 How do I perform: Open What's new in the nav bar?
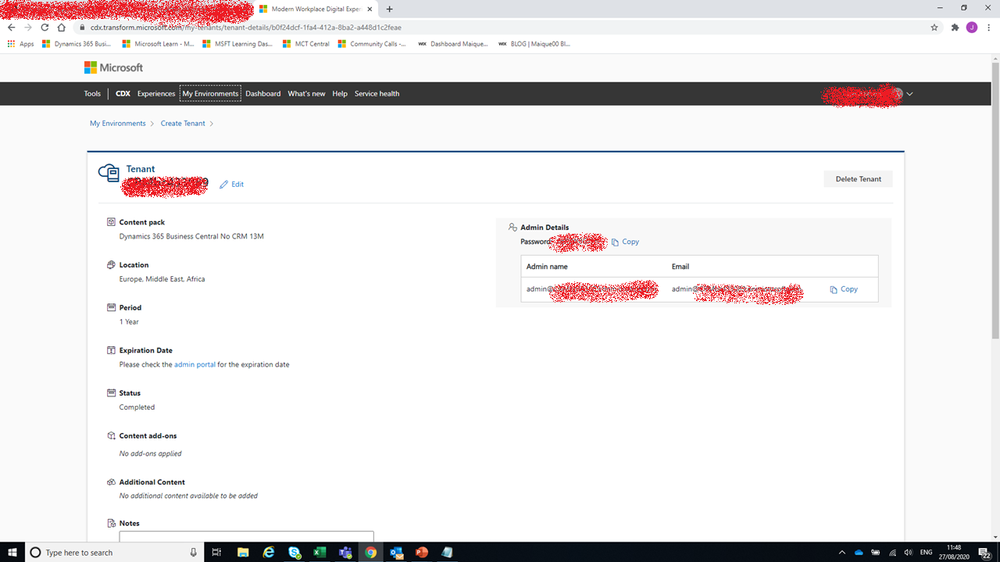[x=306, y=94]
